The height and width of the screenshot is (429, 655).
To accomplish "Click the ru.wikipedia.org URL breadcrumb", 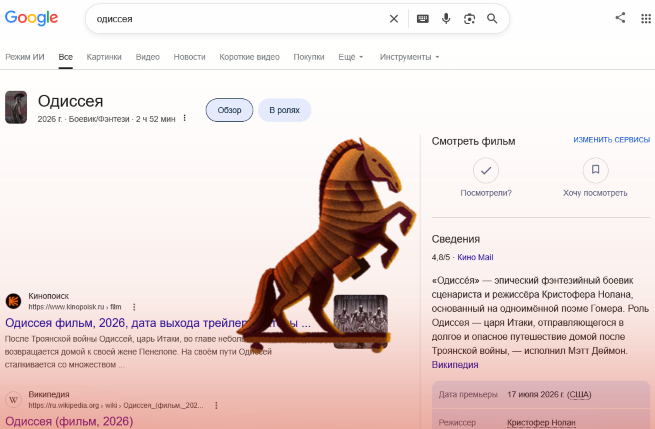I will click(116, 405).
